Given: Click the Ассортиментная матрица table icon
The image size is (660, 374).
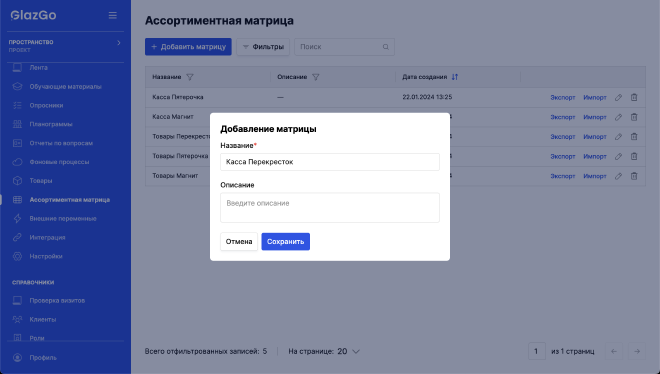Looking at the screenshot, I should coord(17,200).
